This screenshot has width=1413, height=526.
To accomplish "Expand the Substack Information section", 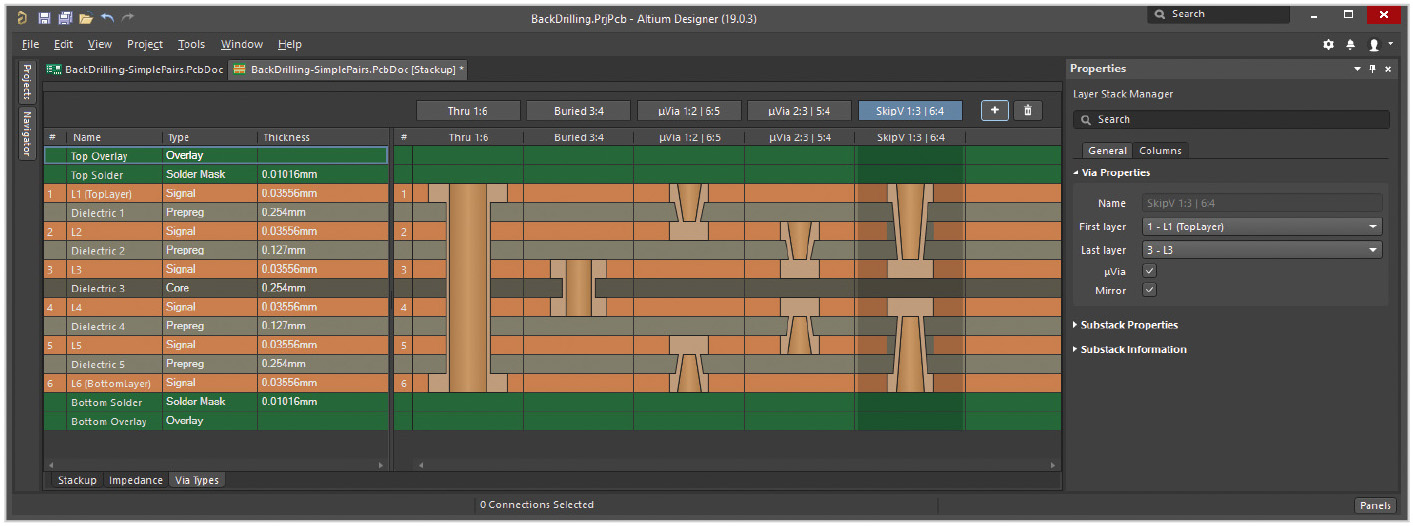I will 1076,349.
